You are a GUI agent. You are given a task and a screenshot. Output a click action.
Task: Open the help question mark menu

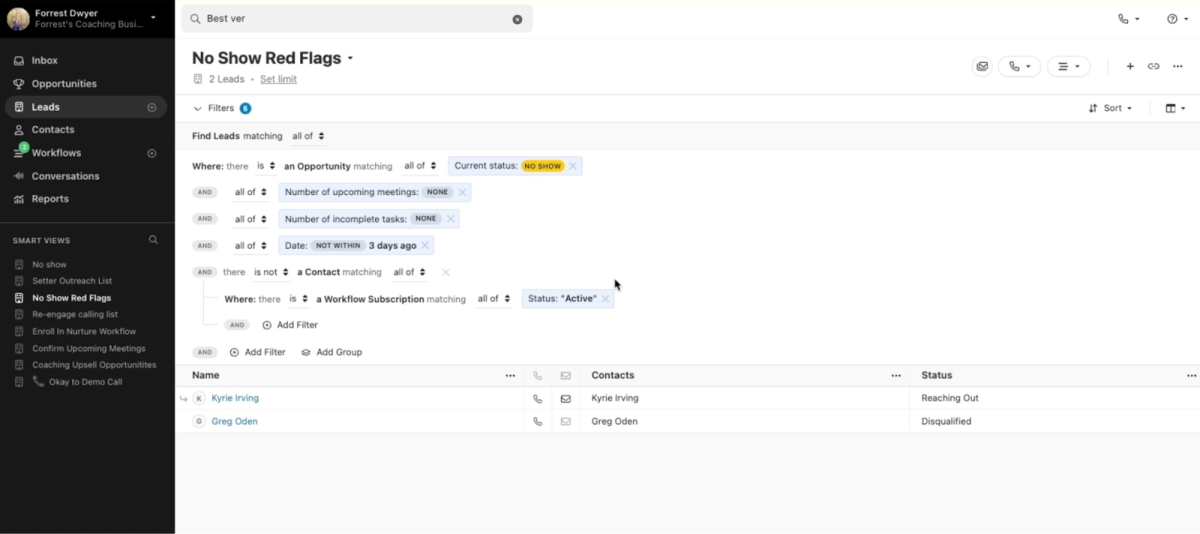[1177, 19]
